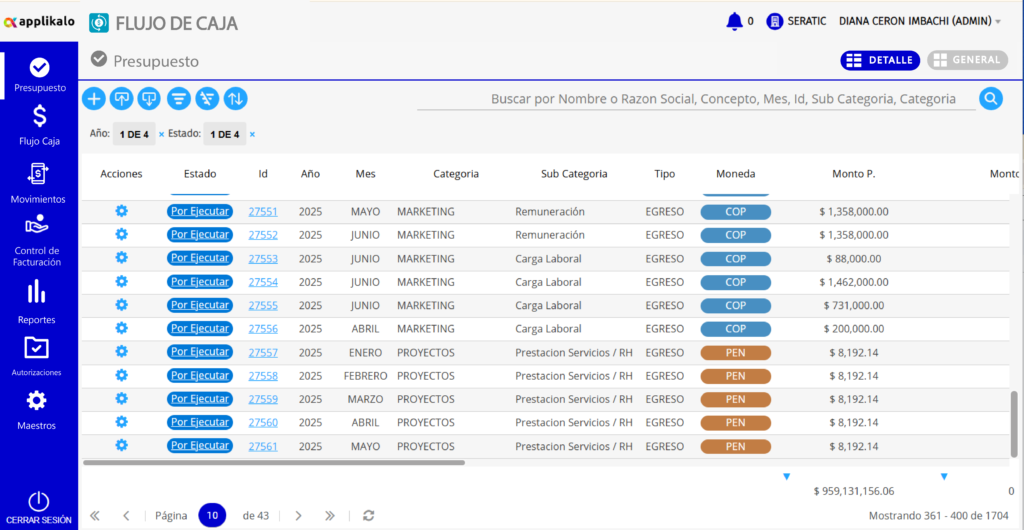Open the filter icon in toolbar
The height and width of the screenshot is (530, 1024).
[179, 99]
